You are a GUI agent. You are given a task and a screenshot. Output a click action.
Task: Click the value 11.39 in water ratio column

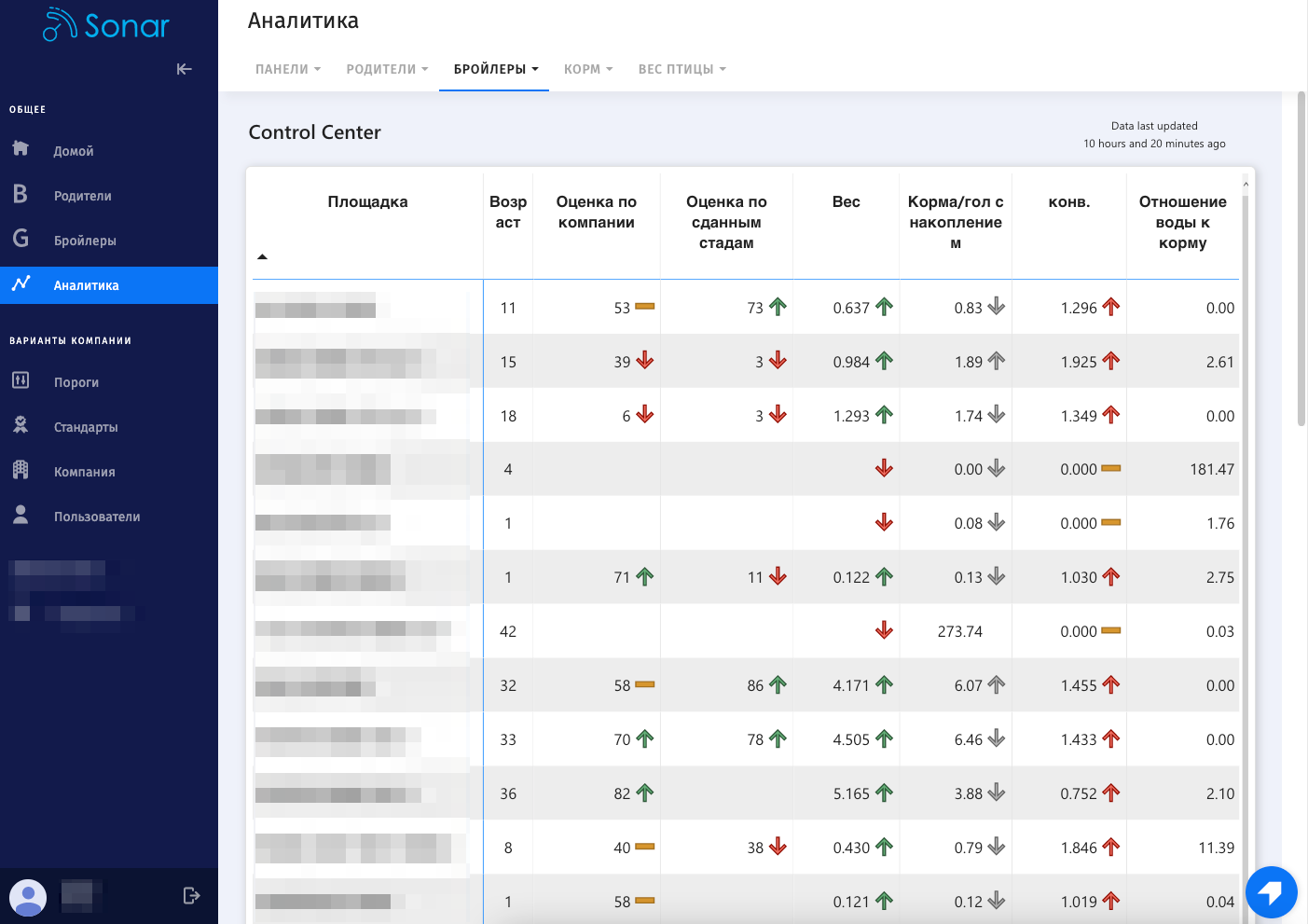click(1216, 848)
